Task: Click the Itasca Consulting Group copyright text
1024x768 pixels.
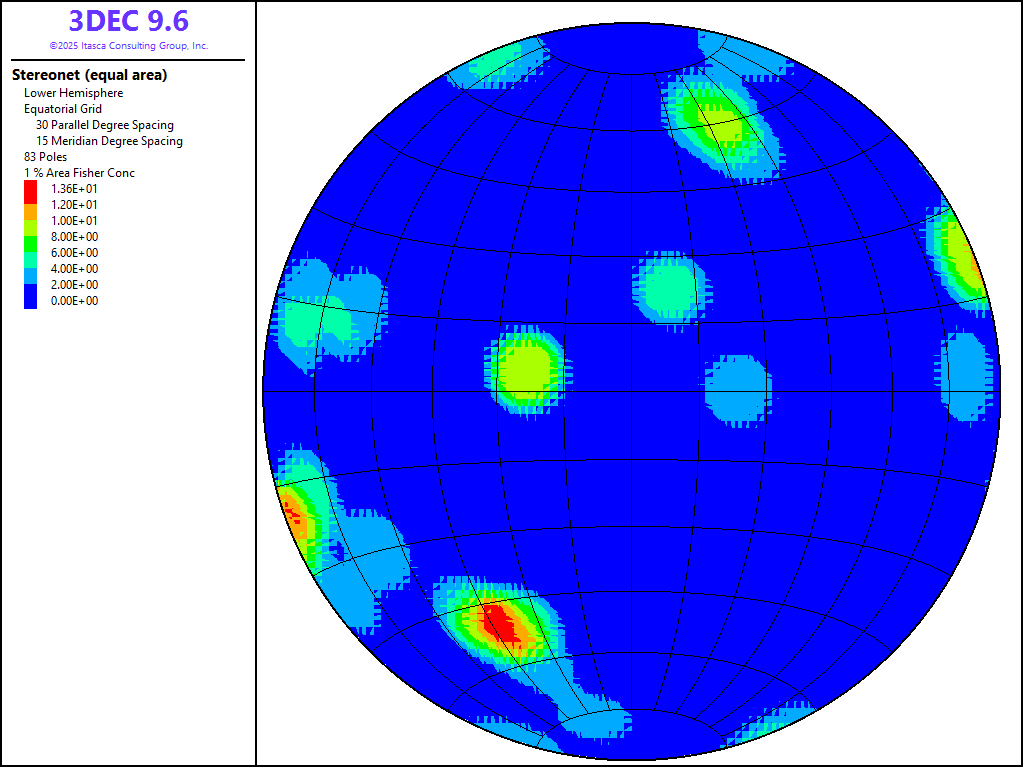Action: click(128, 46)
